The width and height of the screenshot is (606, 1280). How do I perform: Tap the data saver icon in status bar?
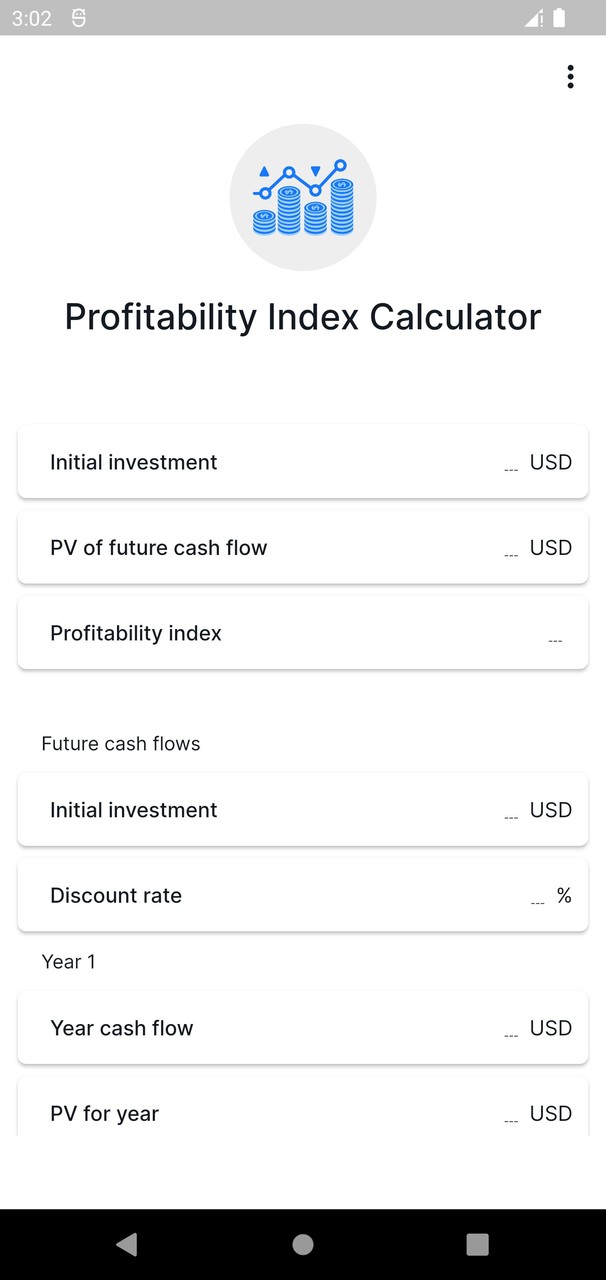[78, 17]
